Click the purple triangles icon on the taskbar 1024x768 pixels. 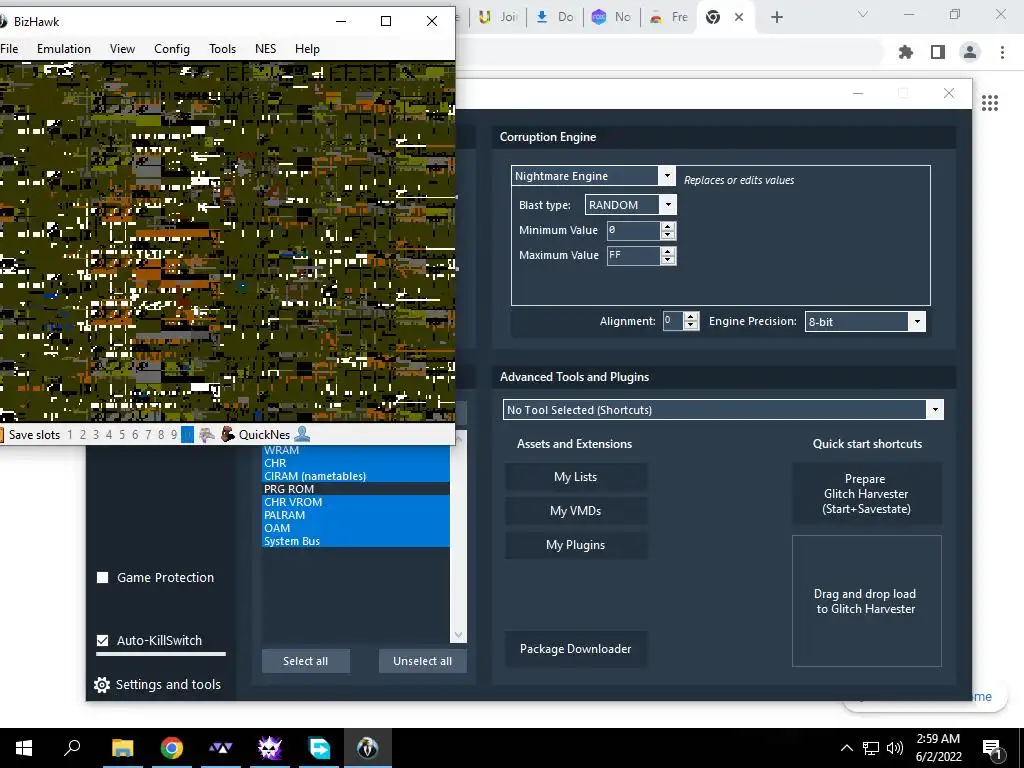[221, 748]
